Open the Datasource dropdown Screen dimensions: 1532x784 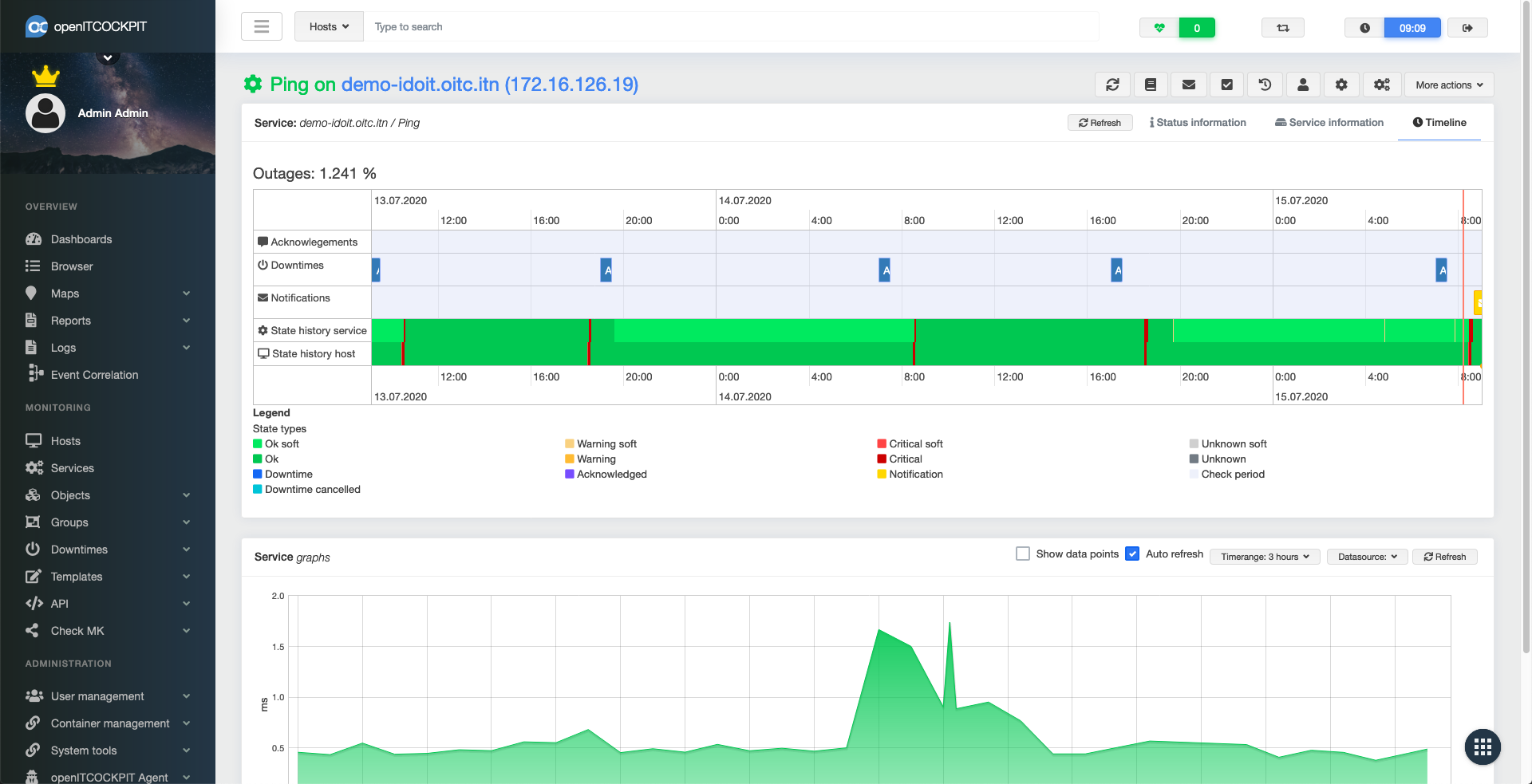(x=1368, y=557)
